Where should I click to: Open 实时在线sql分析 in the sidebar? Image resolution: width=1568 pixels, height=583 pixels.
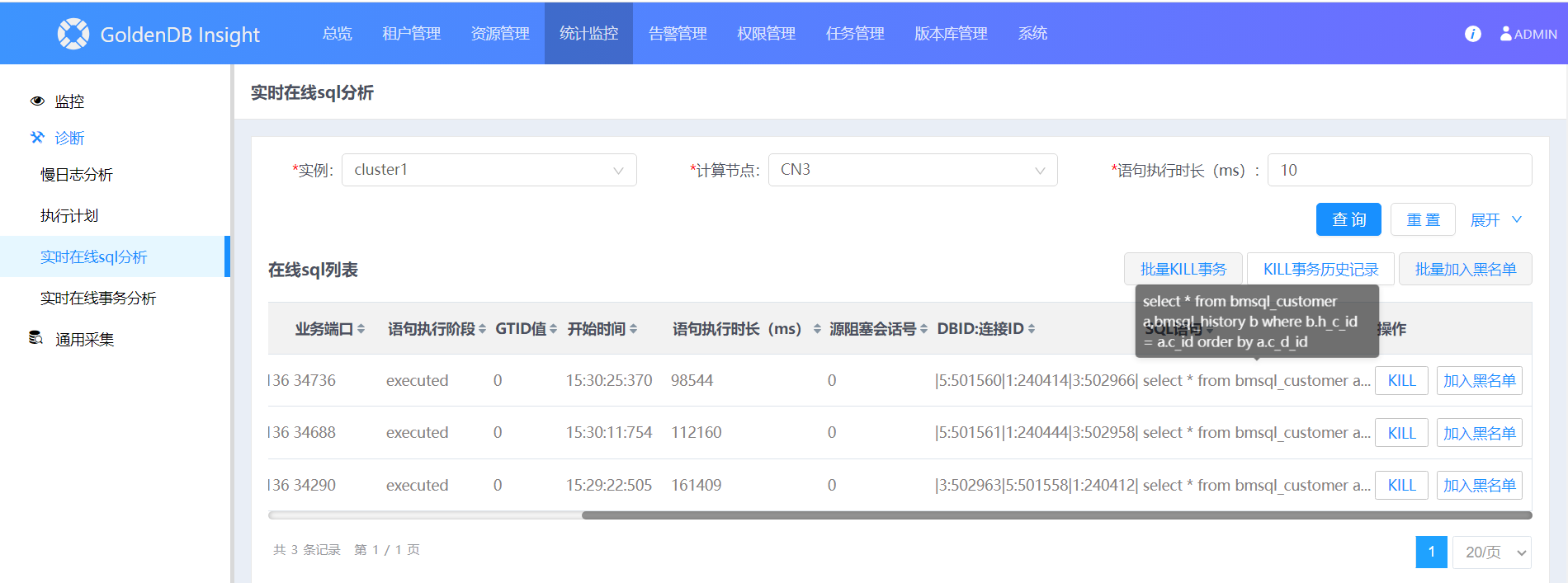[115, 256]
